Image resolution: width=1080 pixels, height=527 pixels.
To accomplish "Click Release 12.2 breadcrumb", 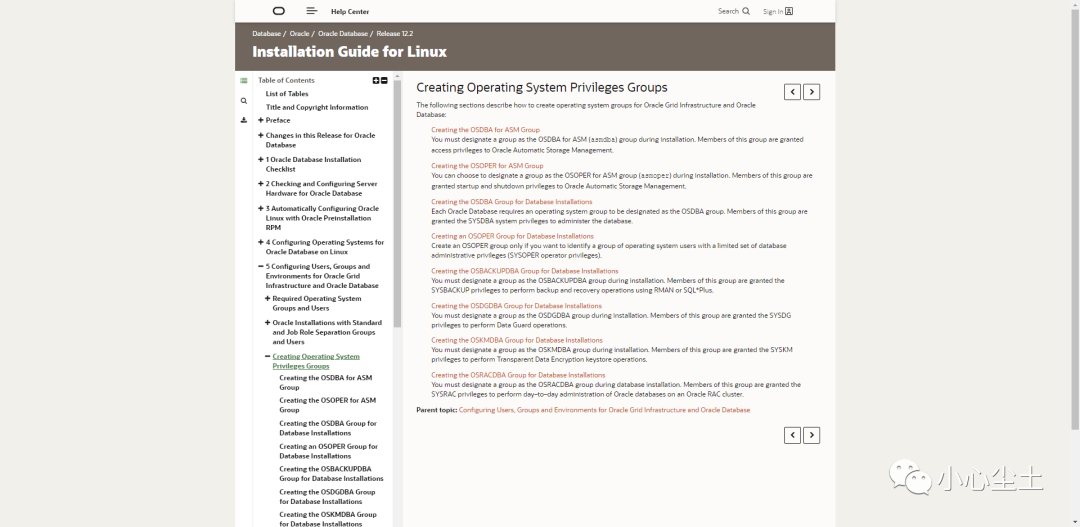I will pyautogui.click(x=395, y=34).
